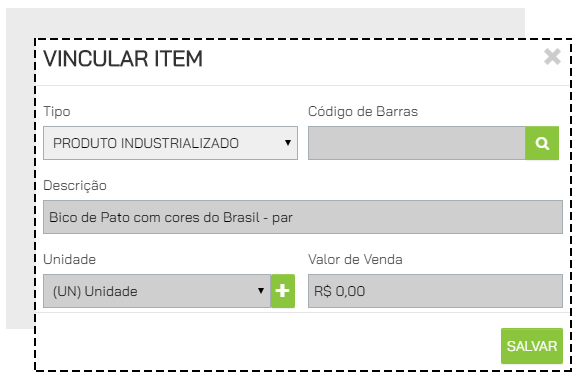Click the Valor de Venda label
Image resolution: width=580 pixels, height=378 pixels.
355,259
